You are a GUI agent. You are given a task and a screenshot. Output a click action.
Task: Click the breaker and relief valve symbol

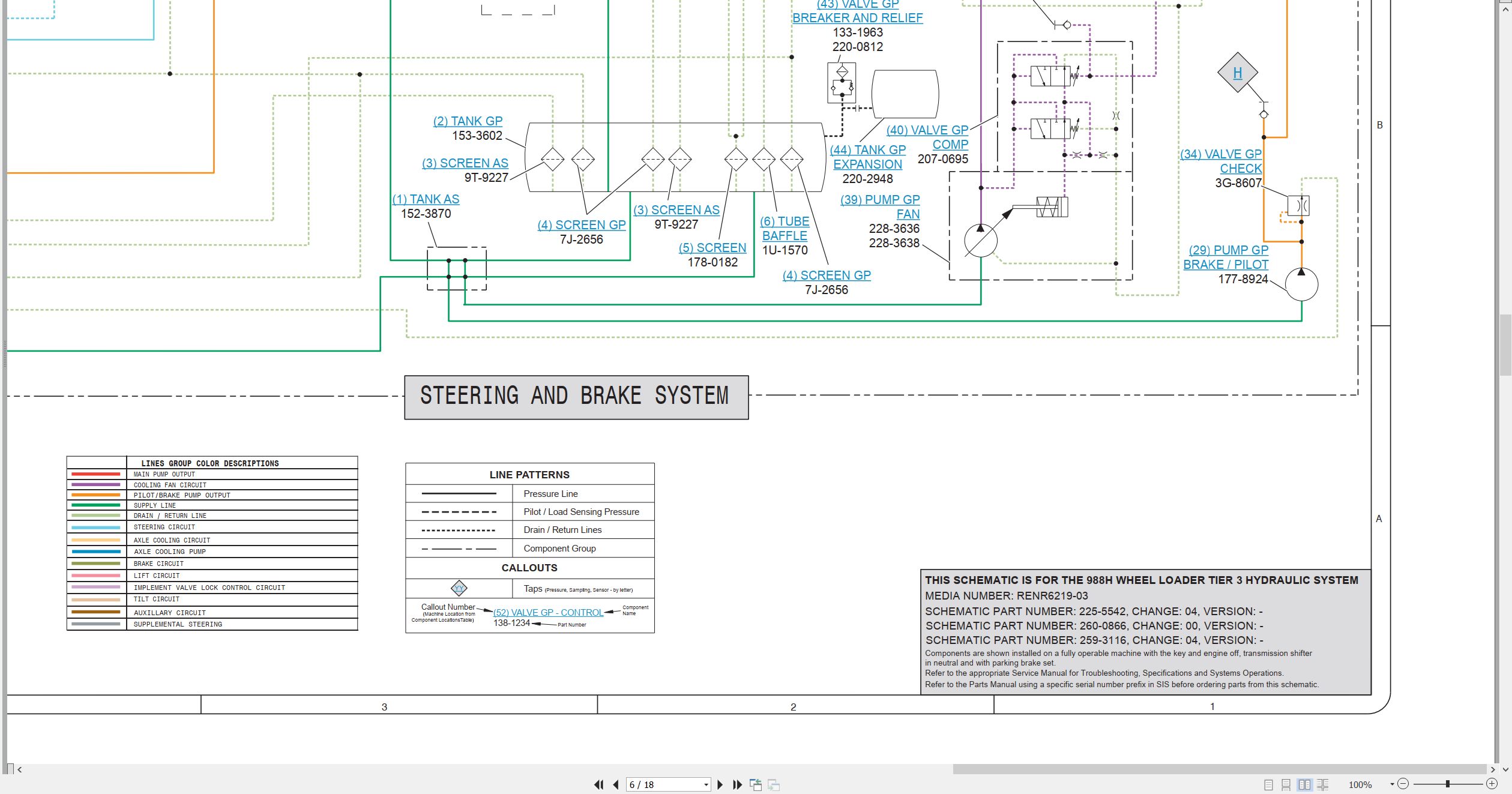pos(842,83)
